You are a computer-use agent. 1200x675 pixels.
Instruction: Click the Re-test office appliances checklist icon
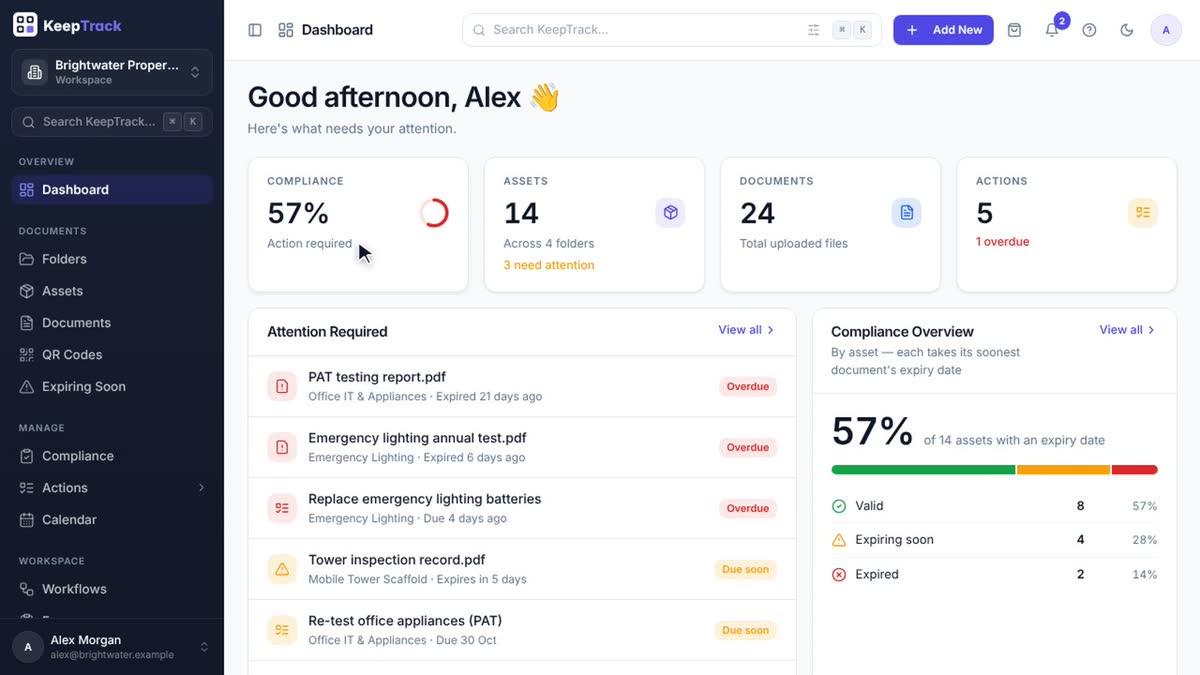[x=282, y=630]
